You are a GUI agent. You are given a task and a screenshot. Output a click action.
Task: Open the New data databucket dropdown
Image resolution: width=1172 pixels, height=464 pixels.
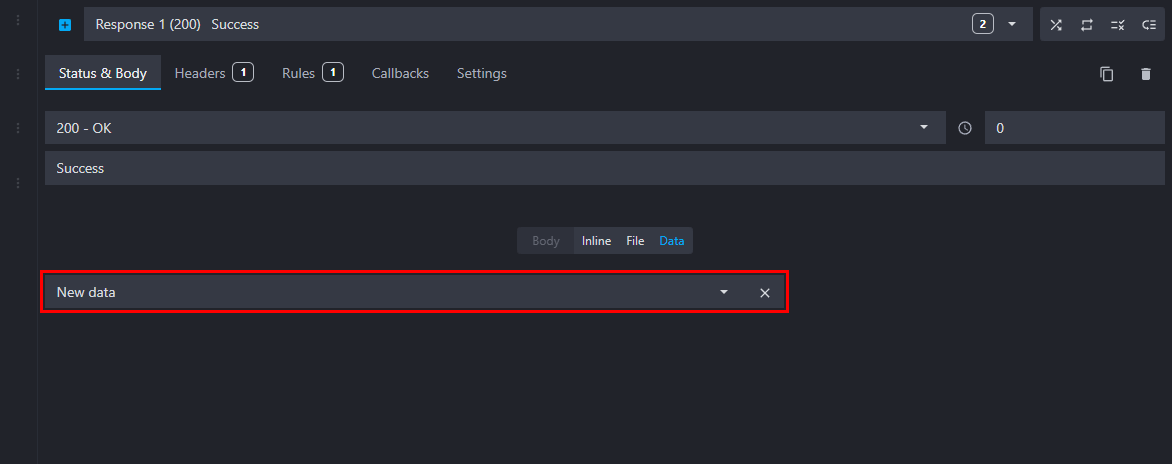pyautogui.click(x=723, y=293)
